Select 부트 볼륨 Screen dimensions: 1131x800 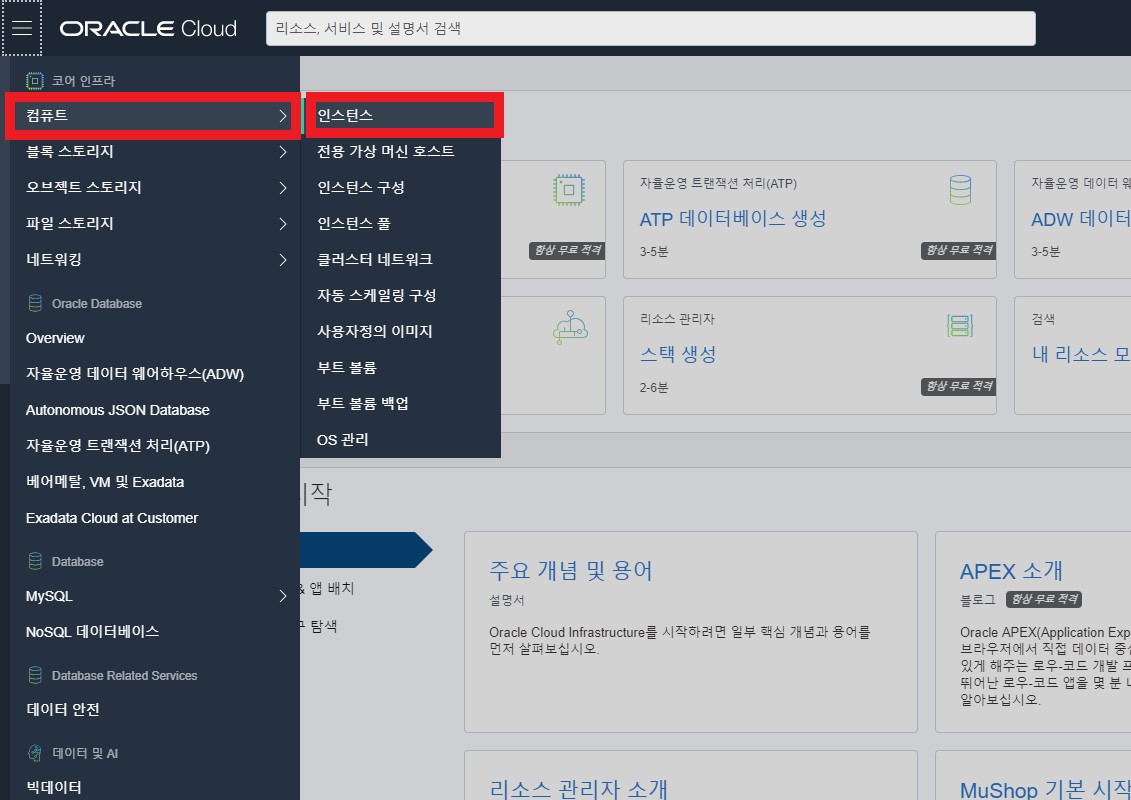(x=347, y=368)
